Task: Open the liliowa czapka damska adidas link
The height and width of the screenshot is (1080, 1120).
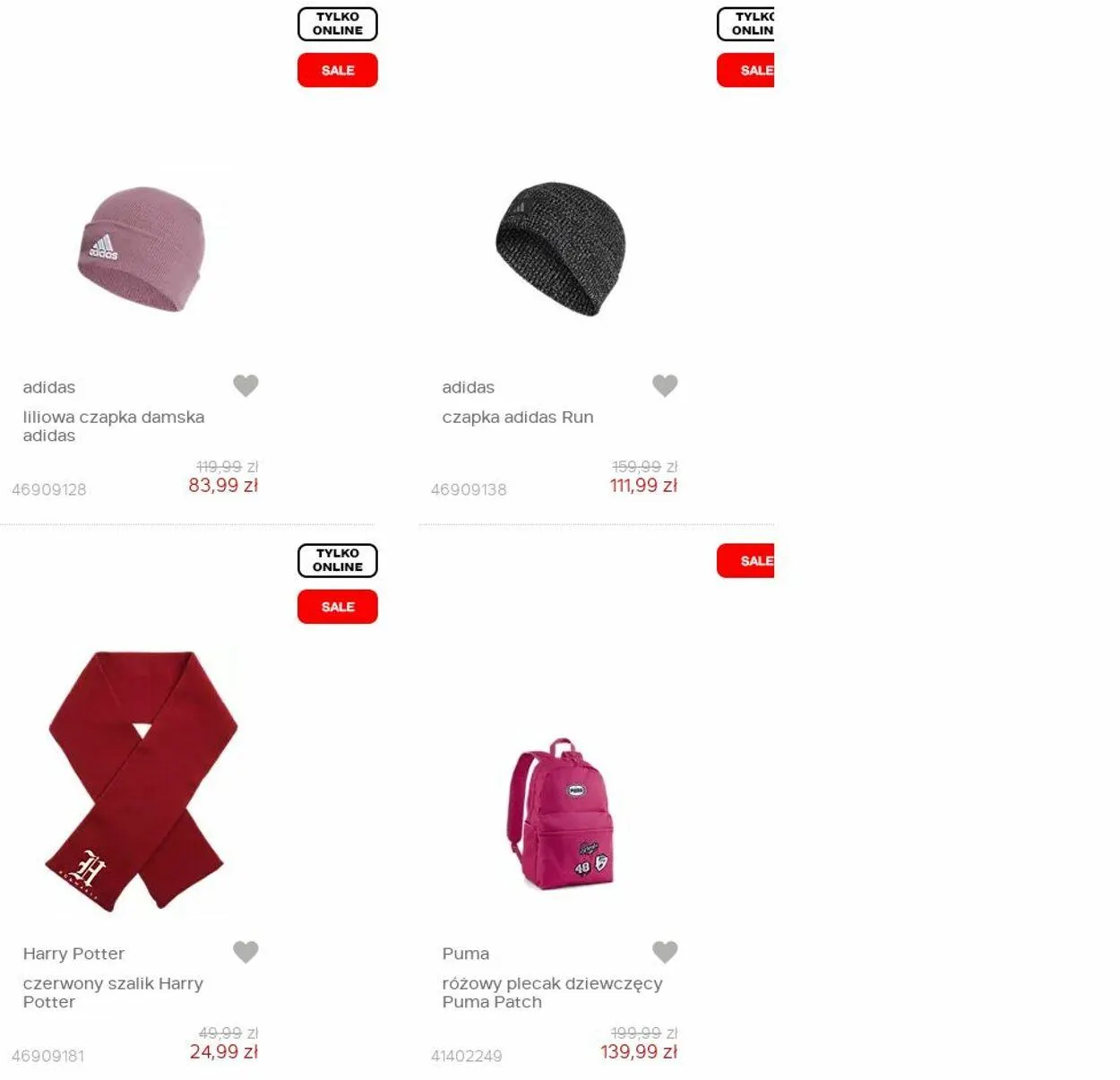Action: tap(114, 427)
